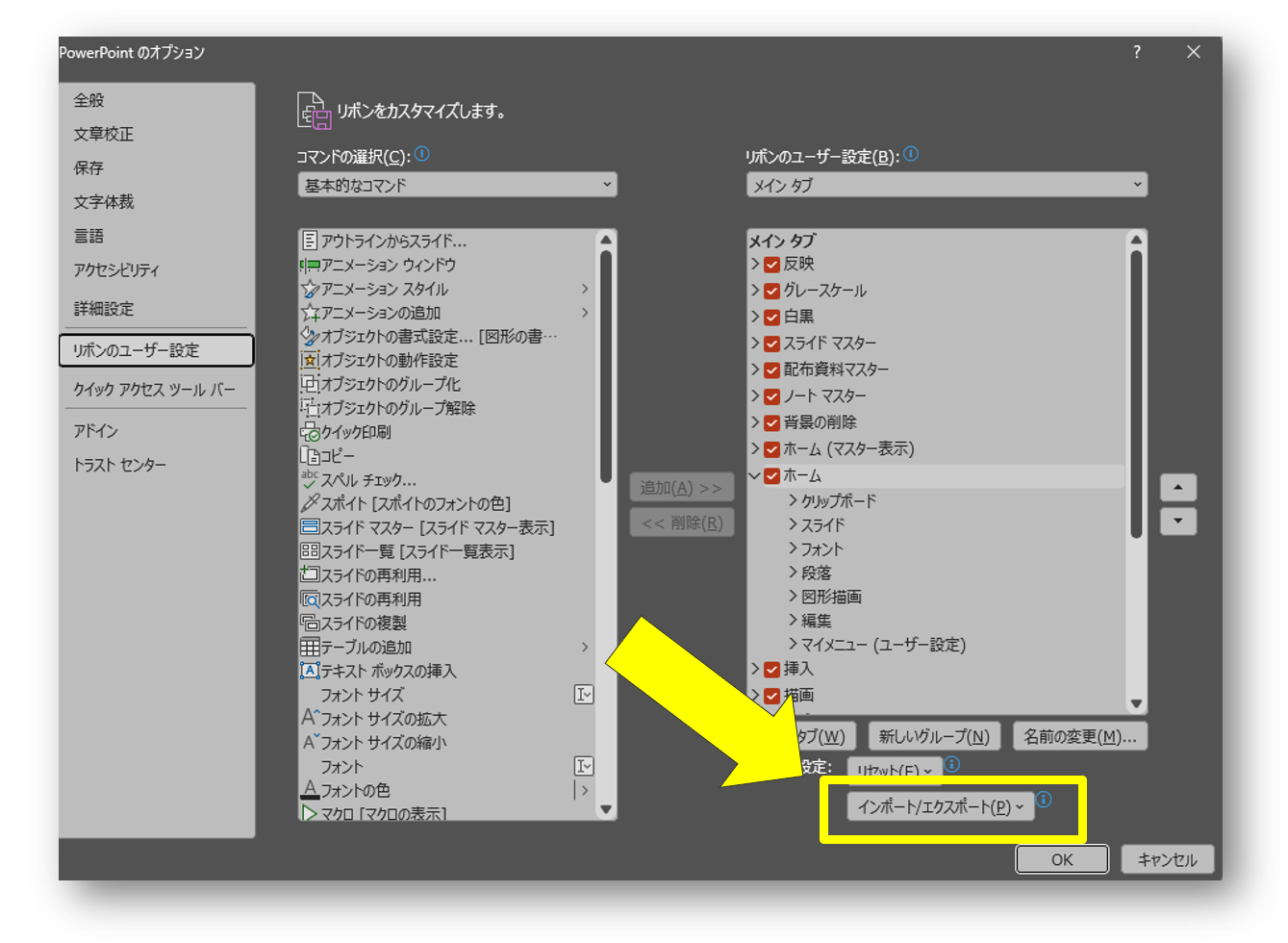
Task: Click the move down arrow button
Action: (1178, 522)
